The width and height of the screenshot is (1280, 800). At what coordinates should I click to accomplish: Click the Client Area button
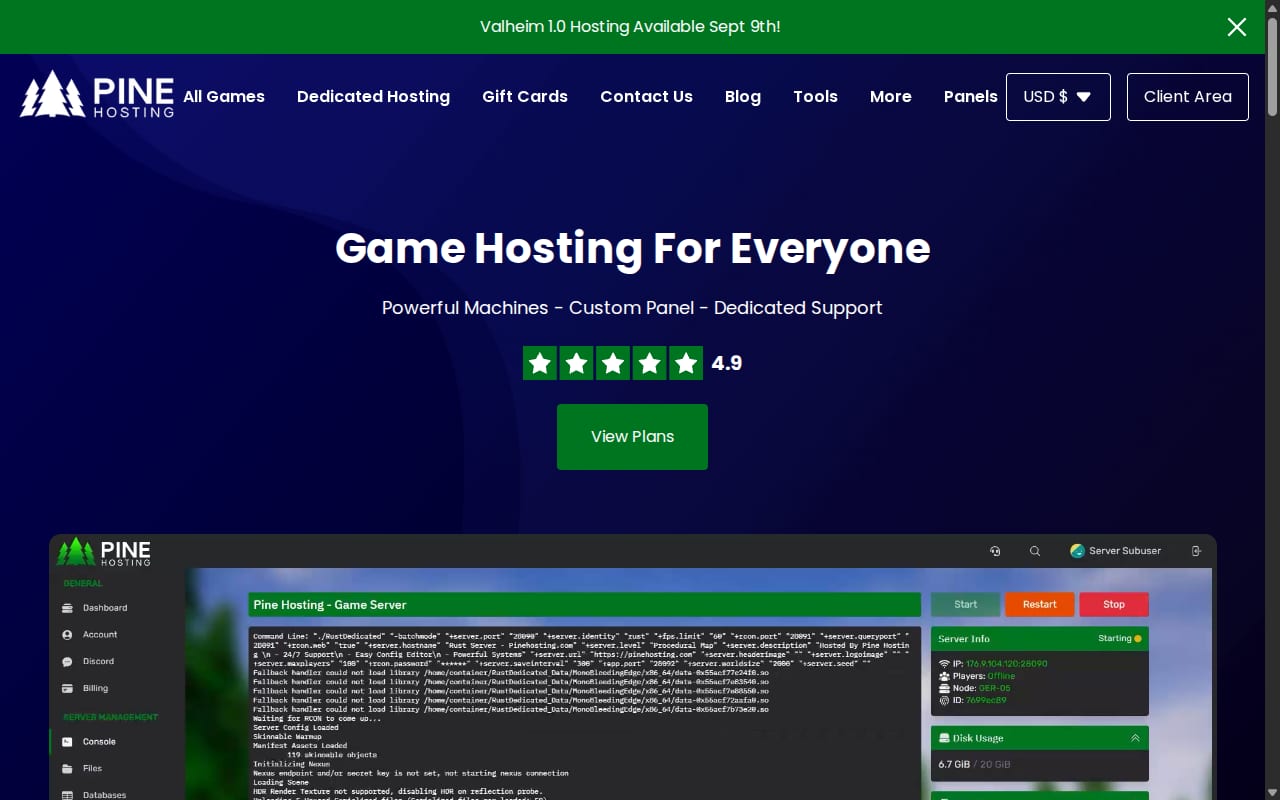1188,97
